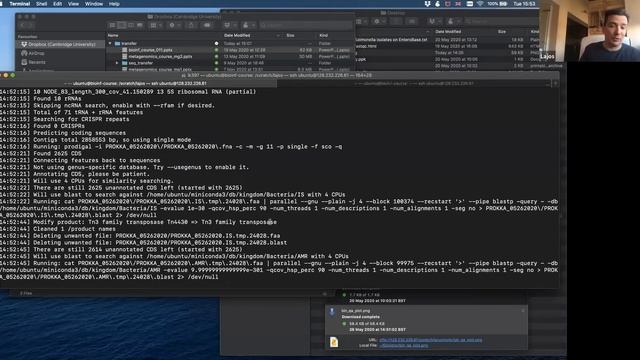Sort by Date Modified in Dropbox Finder window
Viewport: 640px width, 360px height.
pos(237,36)
